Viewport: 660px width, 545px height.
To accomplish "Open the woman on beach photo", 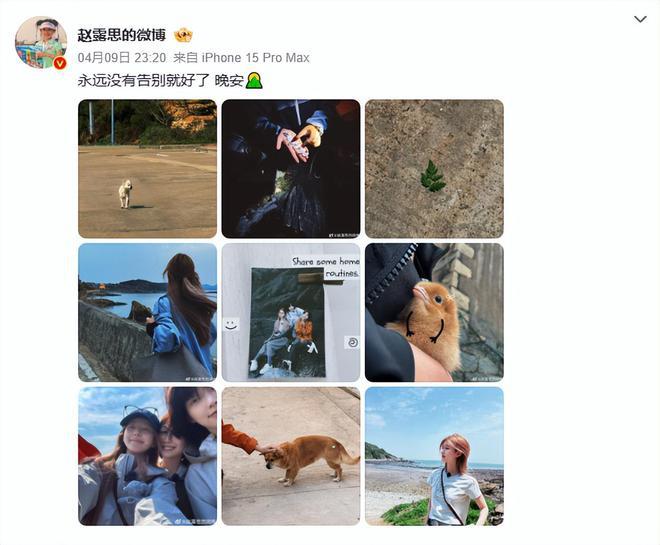I will click(434, 456).
